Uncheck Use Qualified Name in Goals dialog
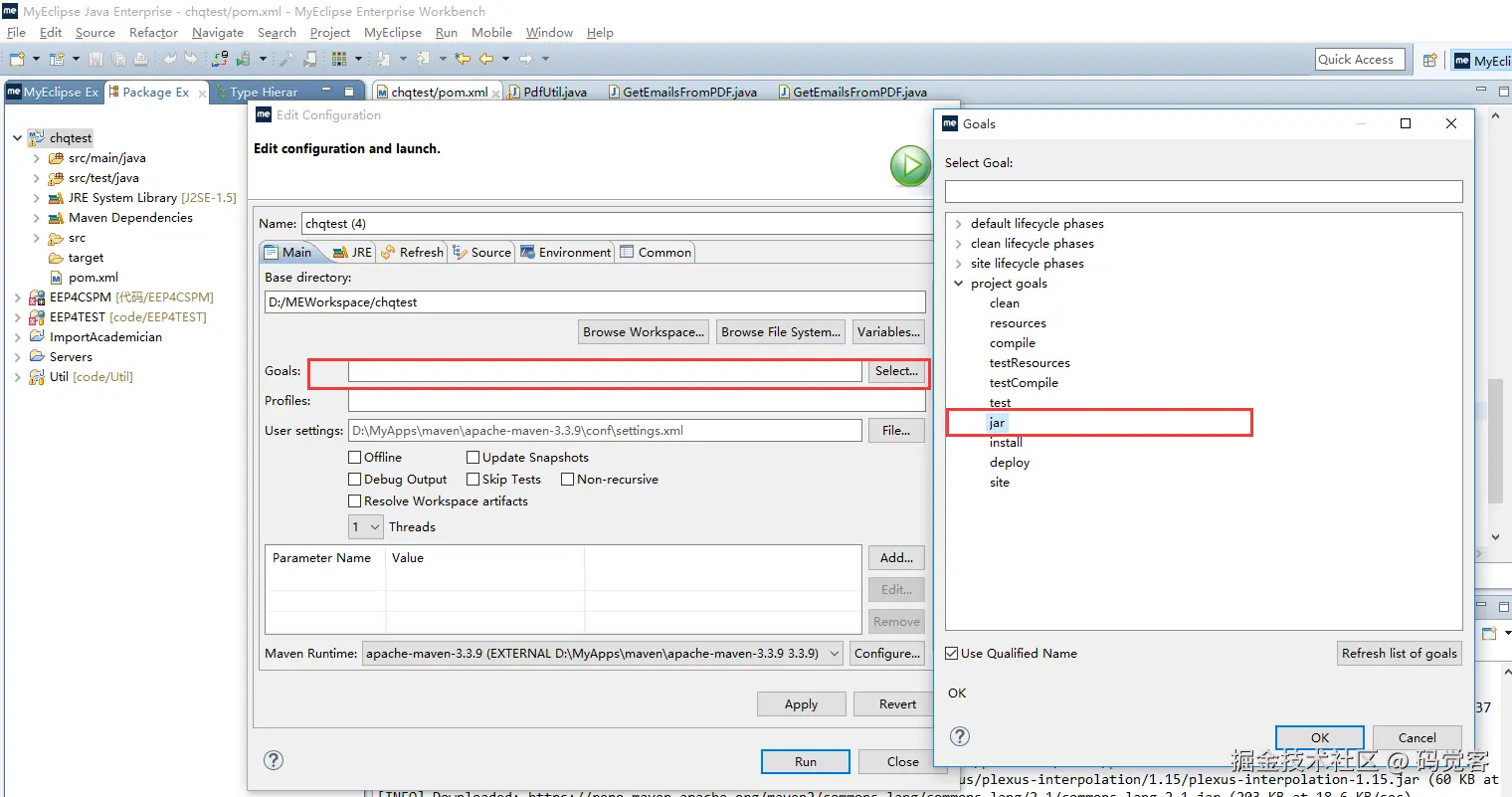 pyautogui.click(x=952, y=654)
